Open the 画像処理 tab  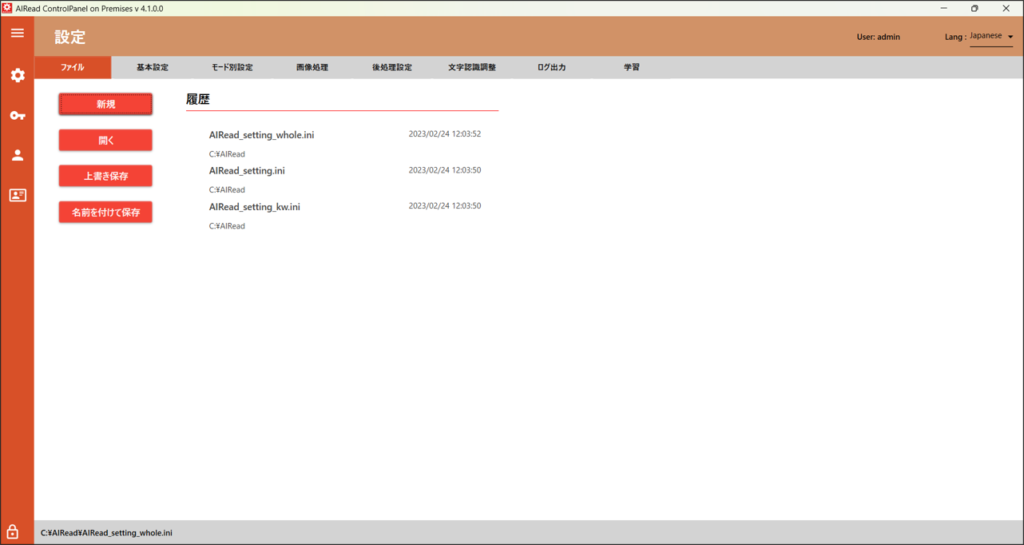312,67
